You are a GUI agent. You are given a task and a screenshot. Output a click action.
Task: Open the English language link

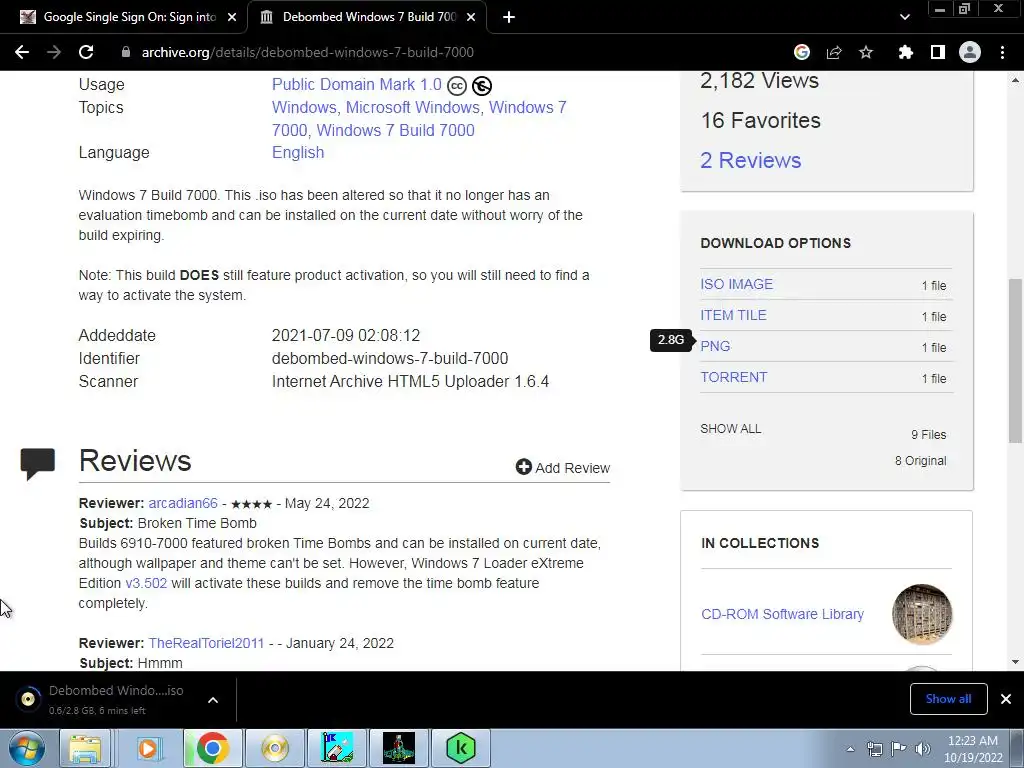(298, 152)
